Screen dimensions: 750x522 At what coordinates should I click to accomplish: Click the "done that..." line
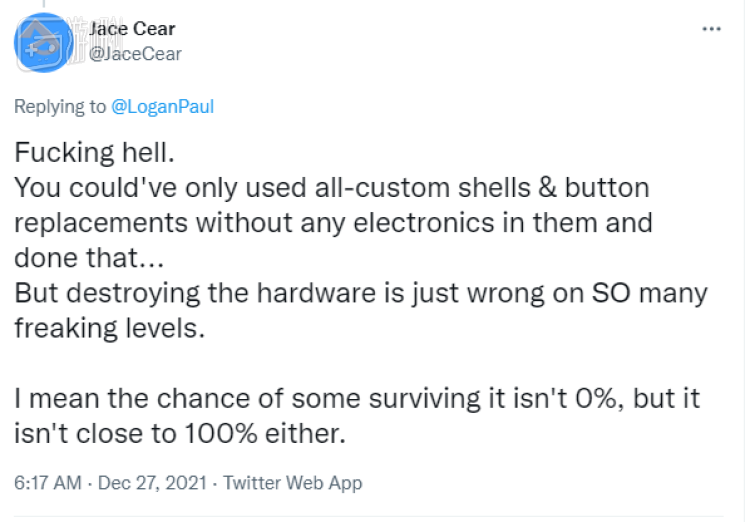pyautogui.click(x=89, y=258)
